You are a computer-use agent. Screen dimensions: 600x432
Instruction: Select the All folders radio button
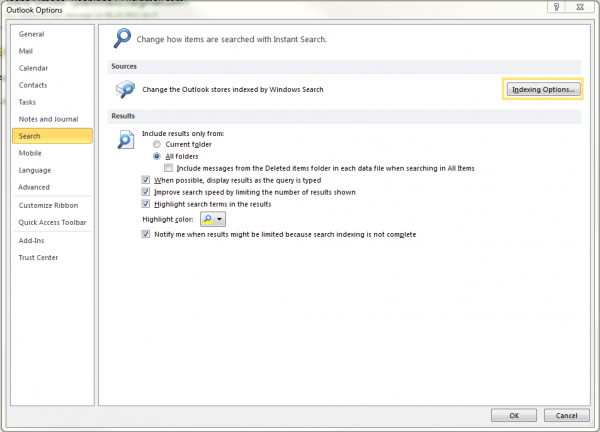pyautogui.click(x=157, y=156)
